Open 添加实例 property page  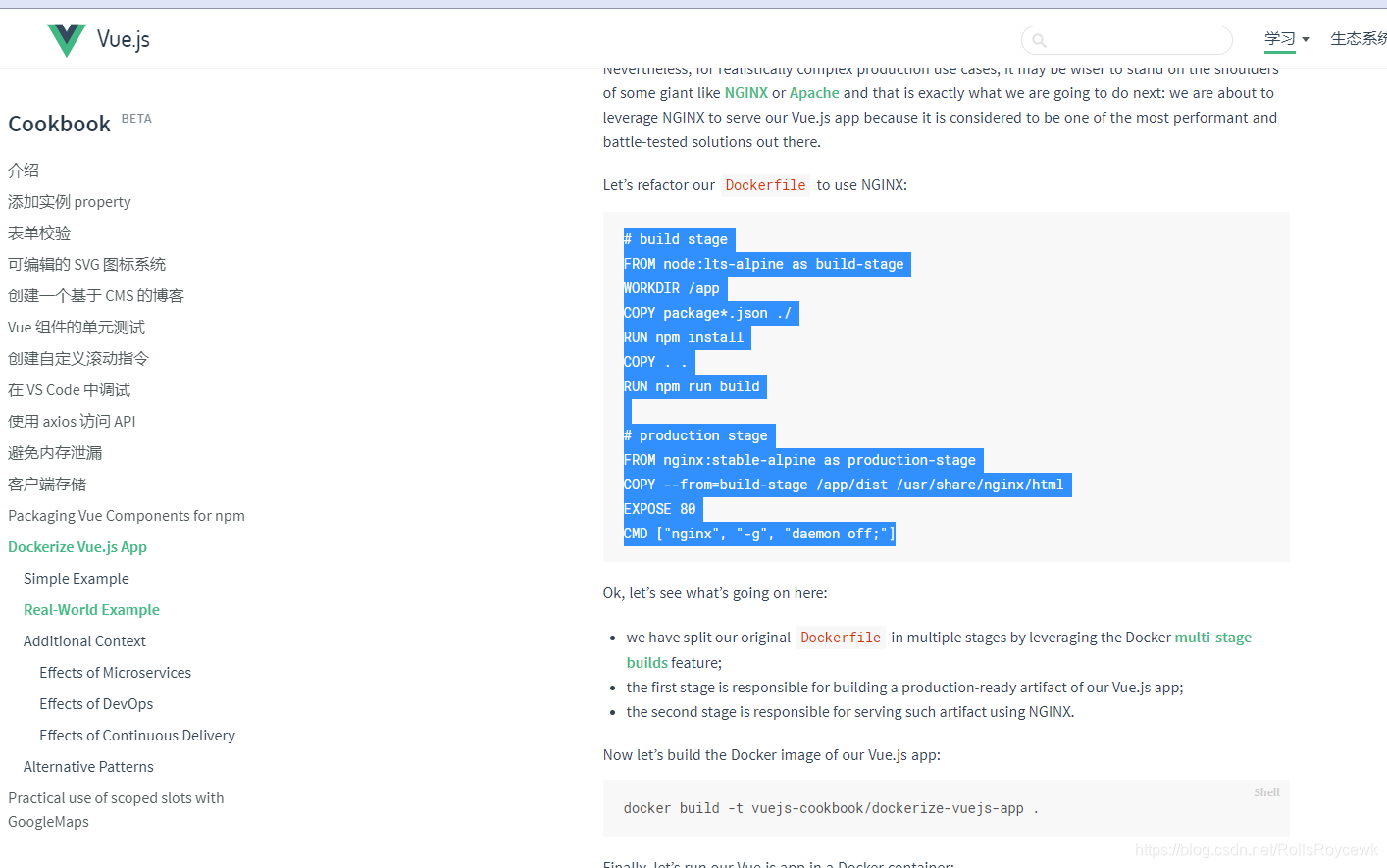[x=70, y=202]
